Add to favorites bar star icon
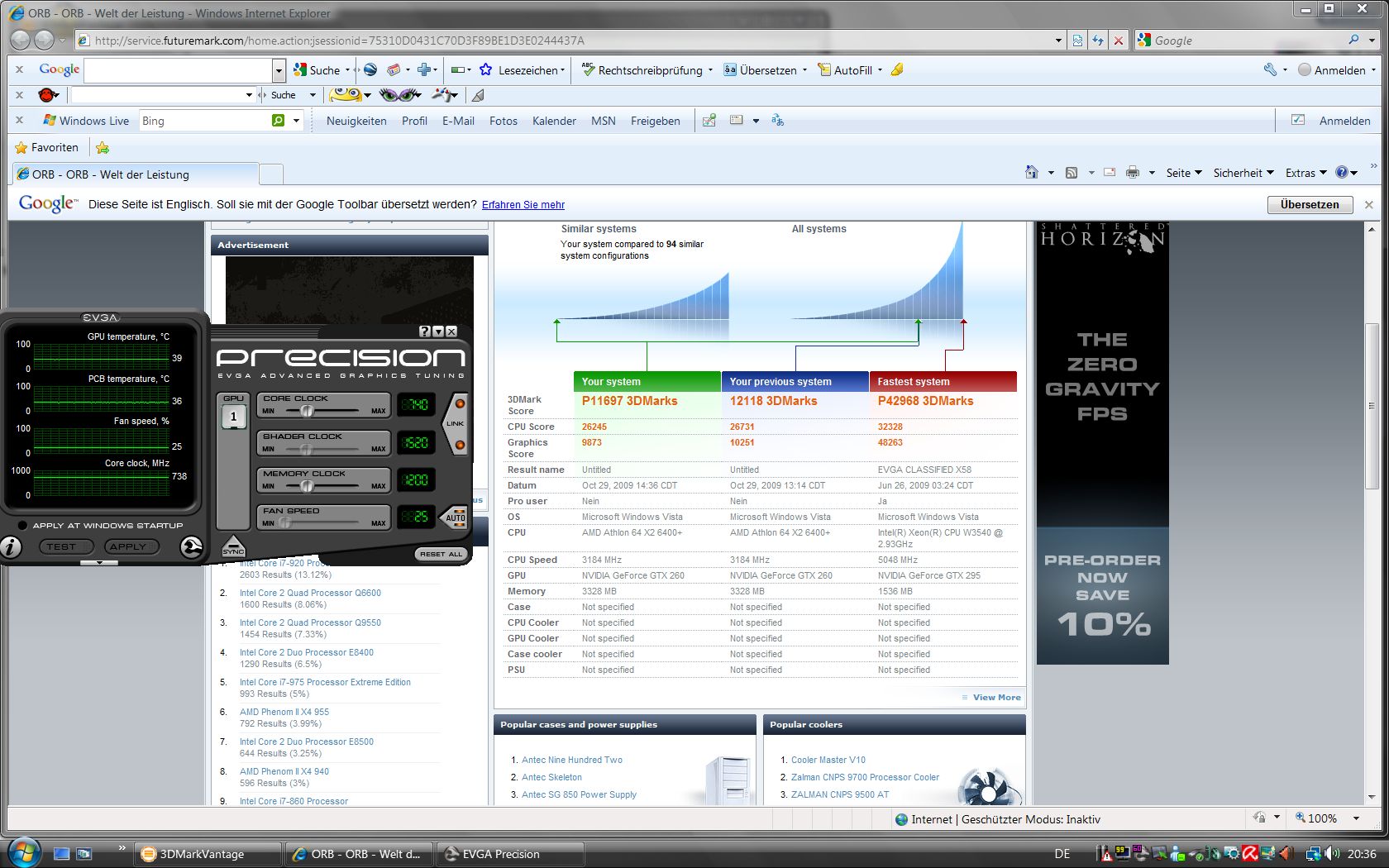Image resolution: width=1389 pixels, height=868 pixels. coord(103,147)
